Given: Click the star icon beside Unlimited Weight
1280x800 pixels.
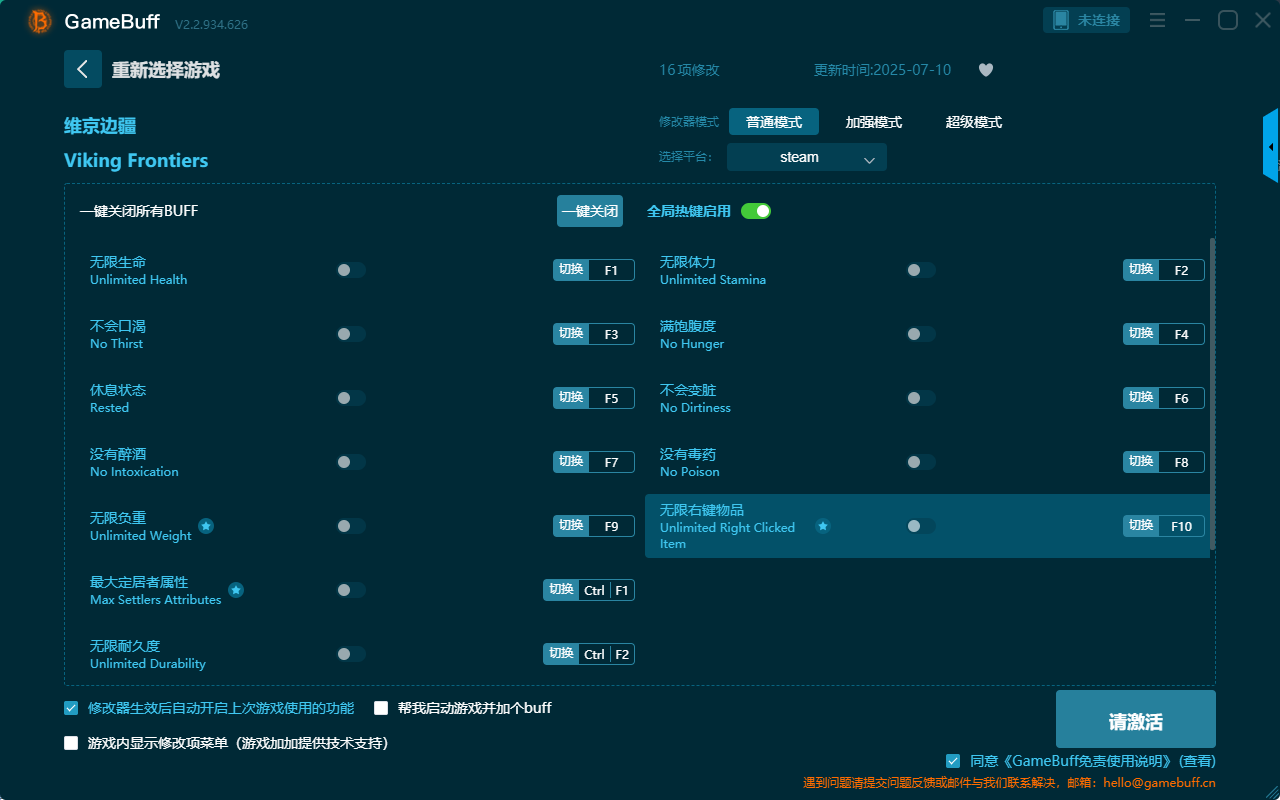Looking at the screenshot, I should (206, 526).
